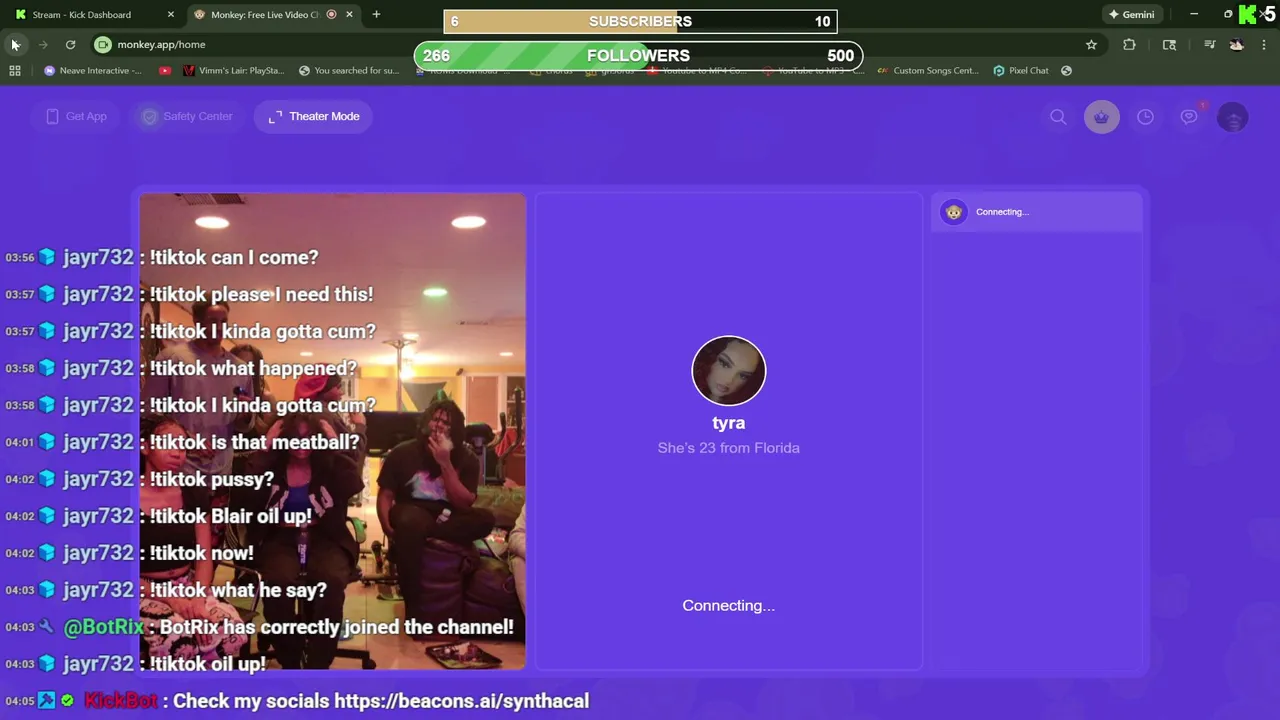The image size is (1280, 720).
Task: Open Custom Songs Cent... bookmark
Action: tap(927, 70)
